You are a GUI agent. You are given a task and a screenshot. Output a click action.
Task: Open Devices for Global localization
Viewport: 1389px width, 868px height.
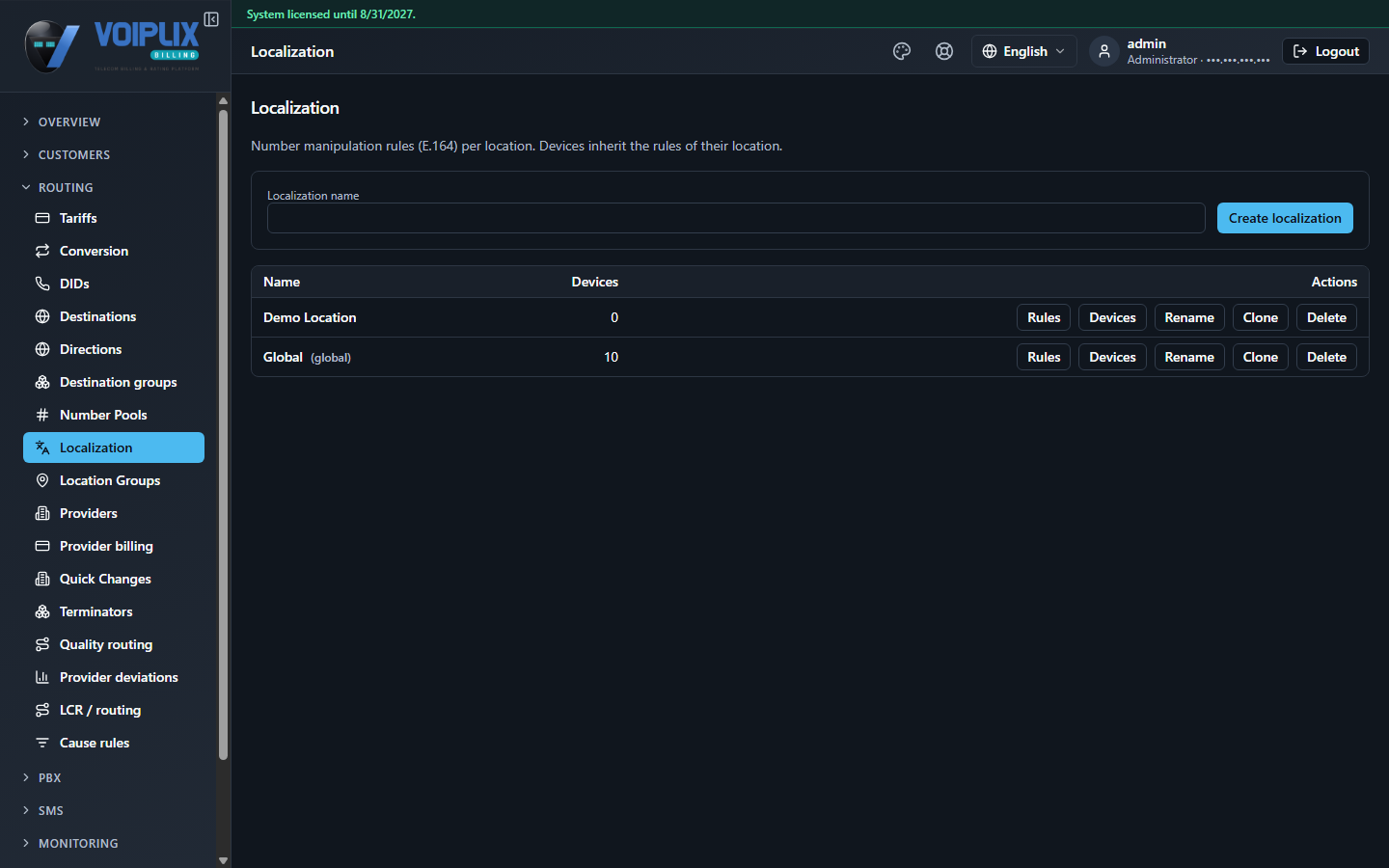tap(1112, 357)
